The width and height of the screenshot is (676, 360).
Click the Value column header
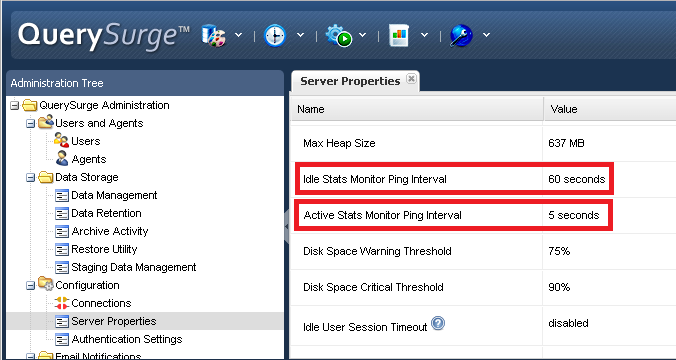[610, 109]
